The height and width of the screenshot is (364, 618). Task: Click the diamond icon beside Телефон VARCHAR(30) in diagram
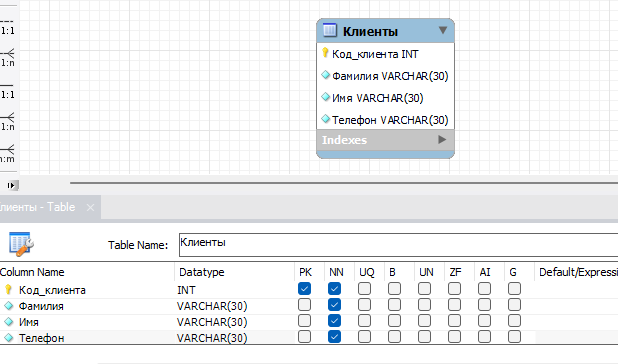click(326, 118)
